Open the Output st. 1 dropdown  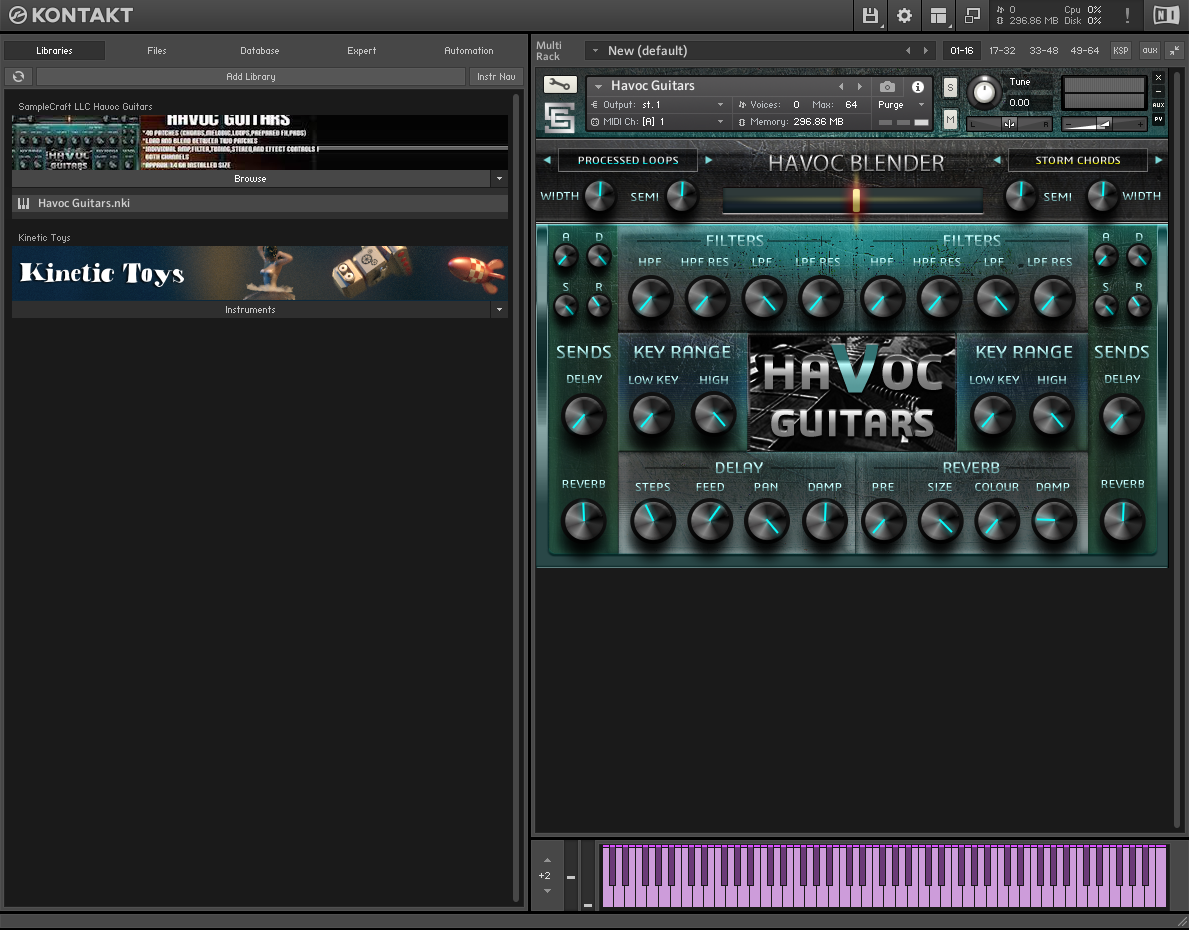(x=658, y=105)
